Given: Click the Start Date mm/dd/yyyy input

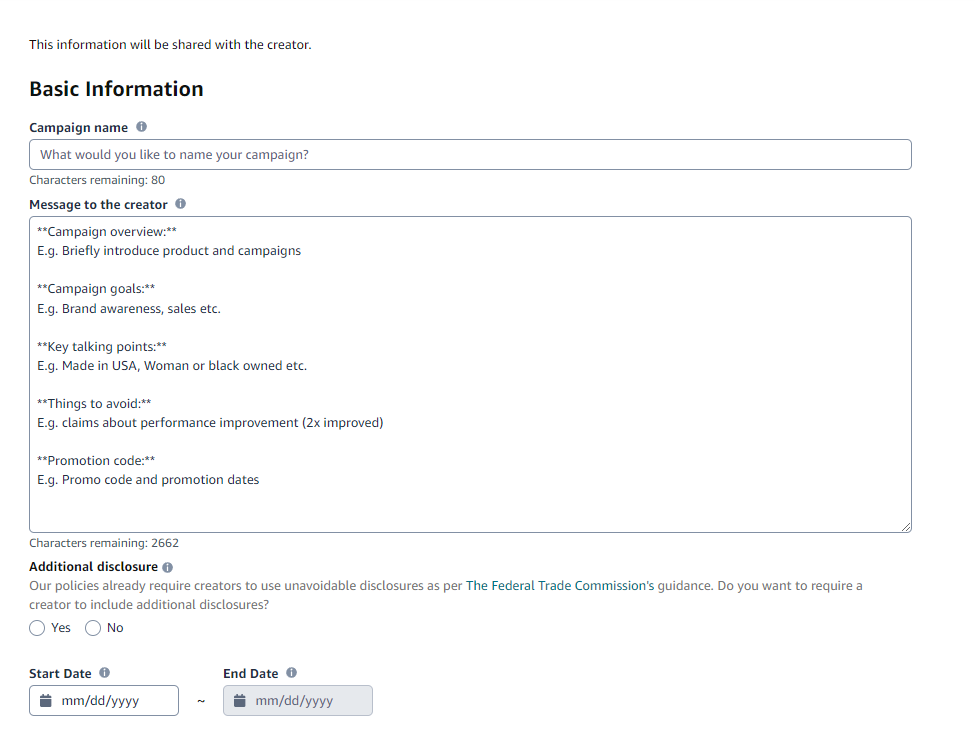Looking at the screenshot, I should [110, 700].
